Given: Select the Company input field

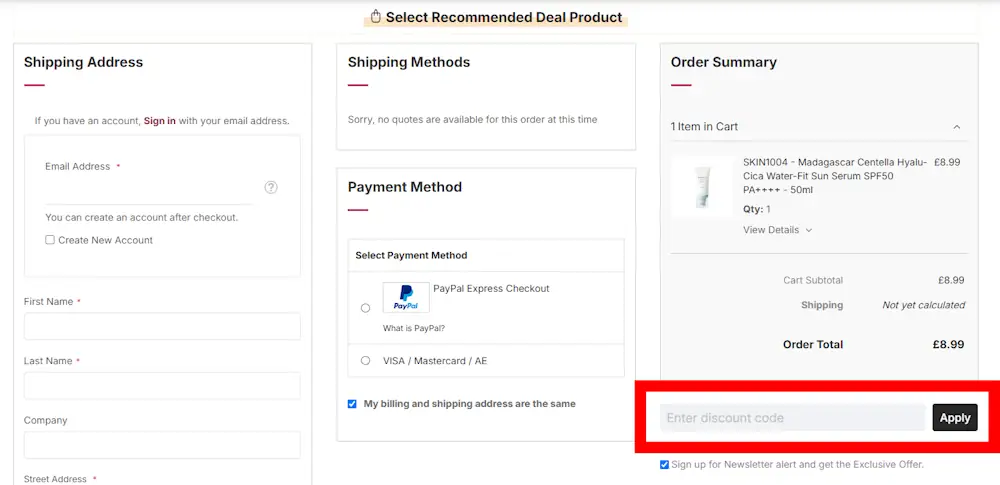Looking at the screenshot, I should click(x=162, y=444).
